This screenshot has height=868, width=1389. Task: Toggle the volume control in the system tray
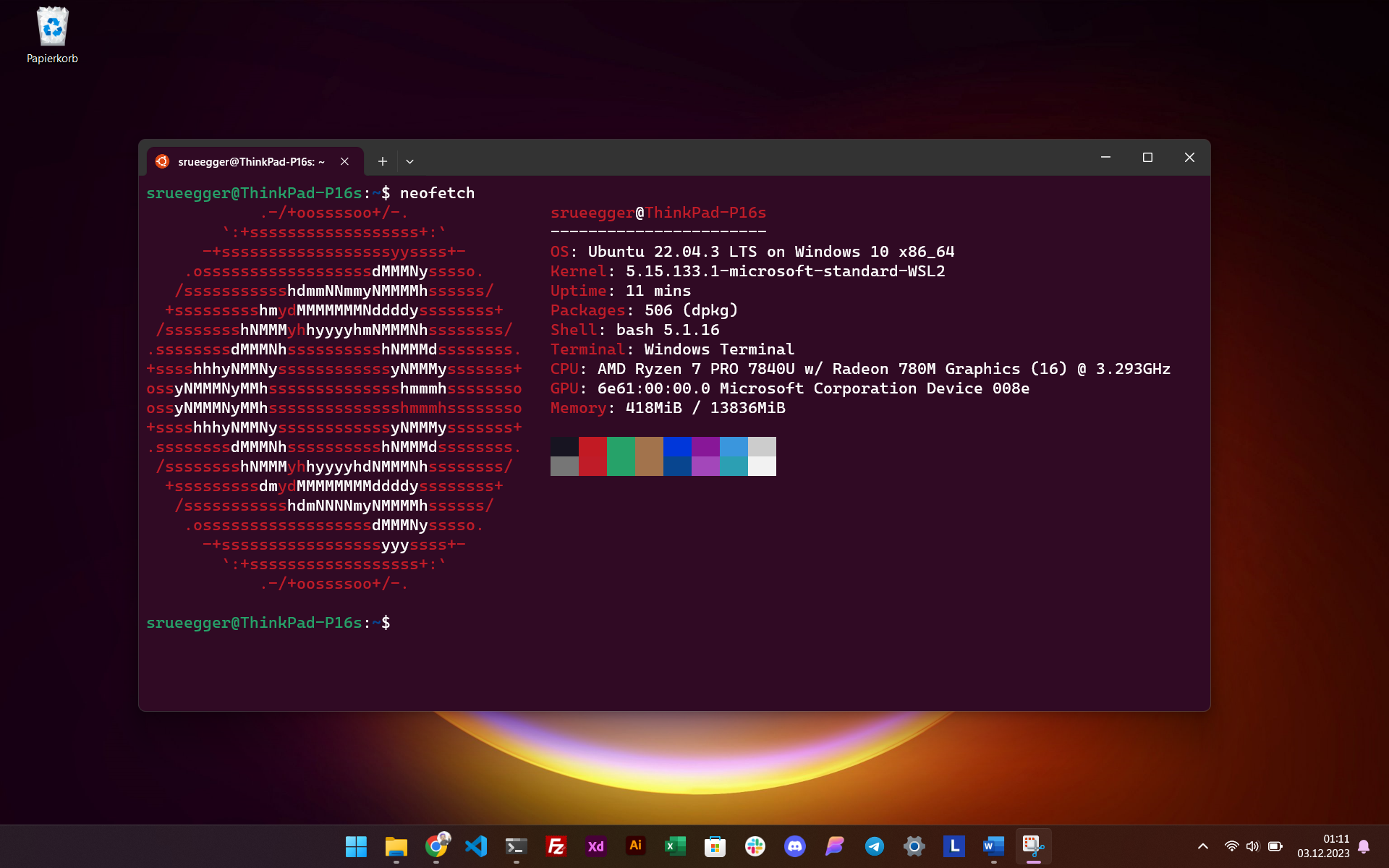[1253, 846]
